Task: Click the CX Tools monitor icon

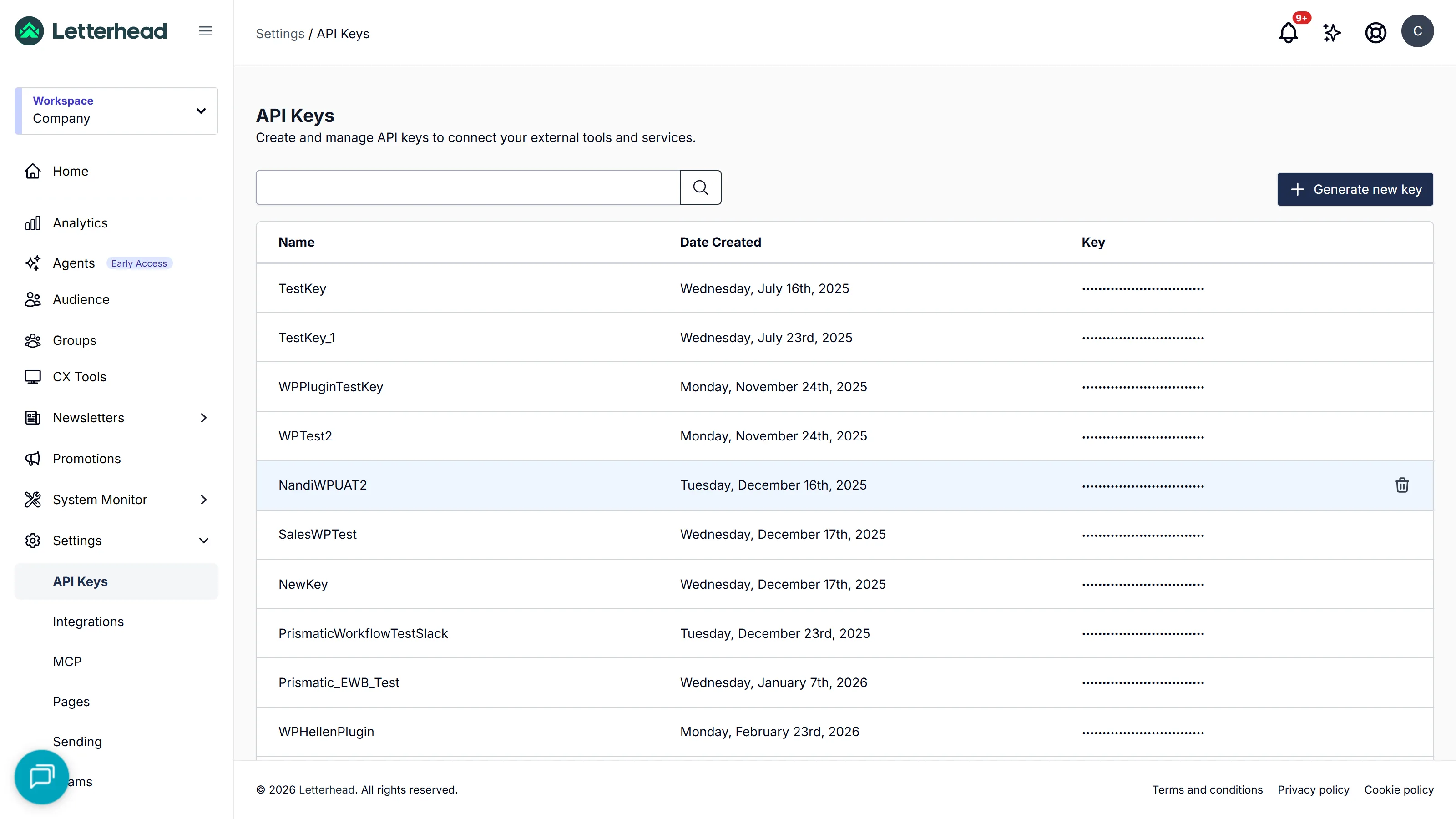Action: (33, 377)
